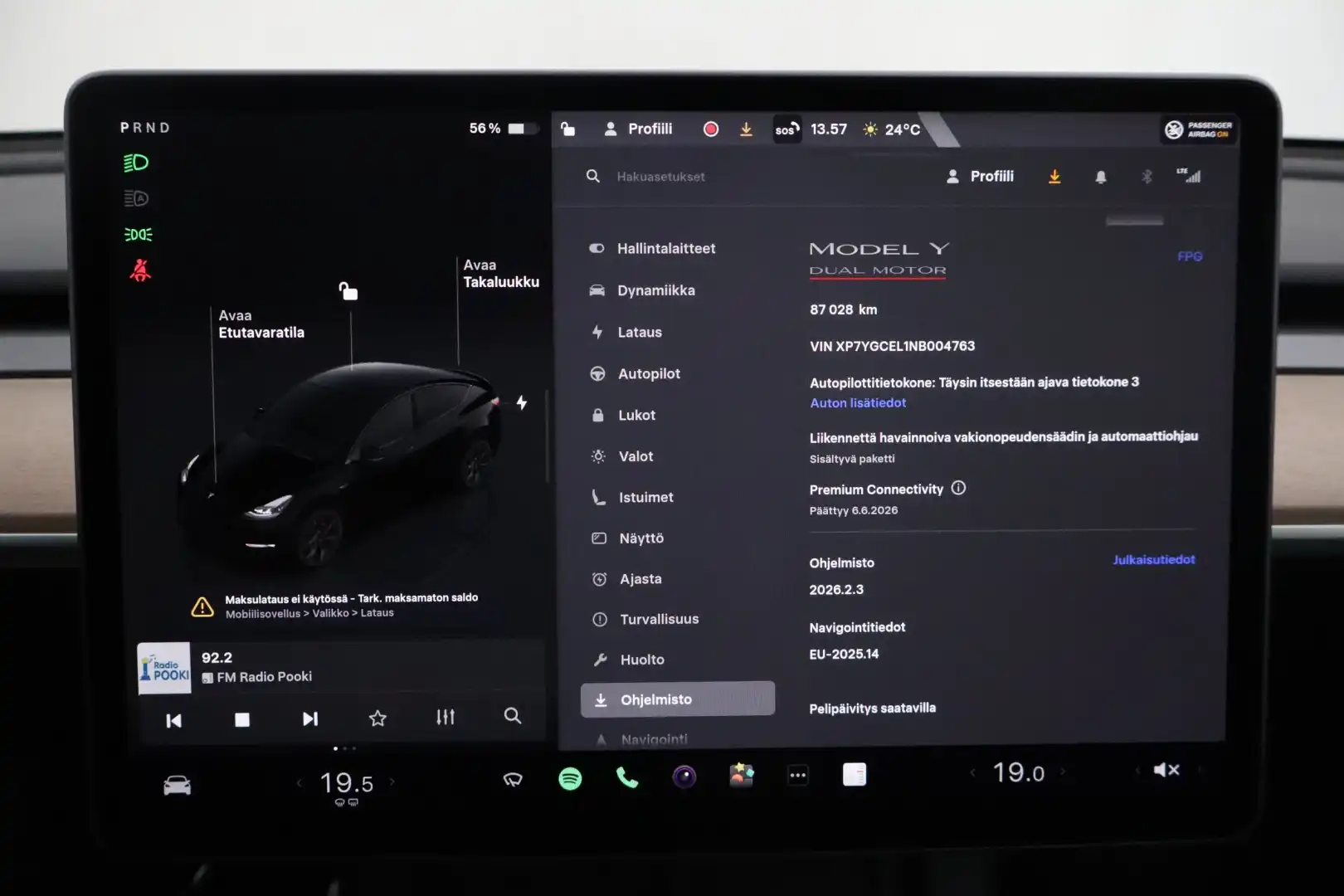Increase driver temperature with right arrow
1344x896 pixels.
pyautogui.click(x=392, y=782)
